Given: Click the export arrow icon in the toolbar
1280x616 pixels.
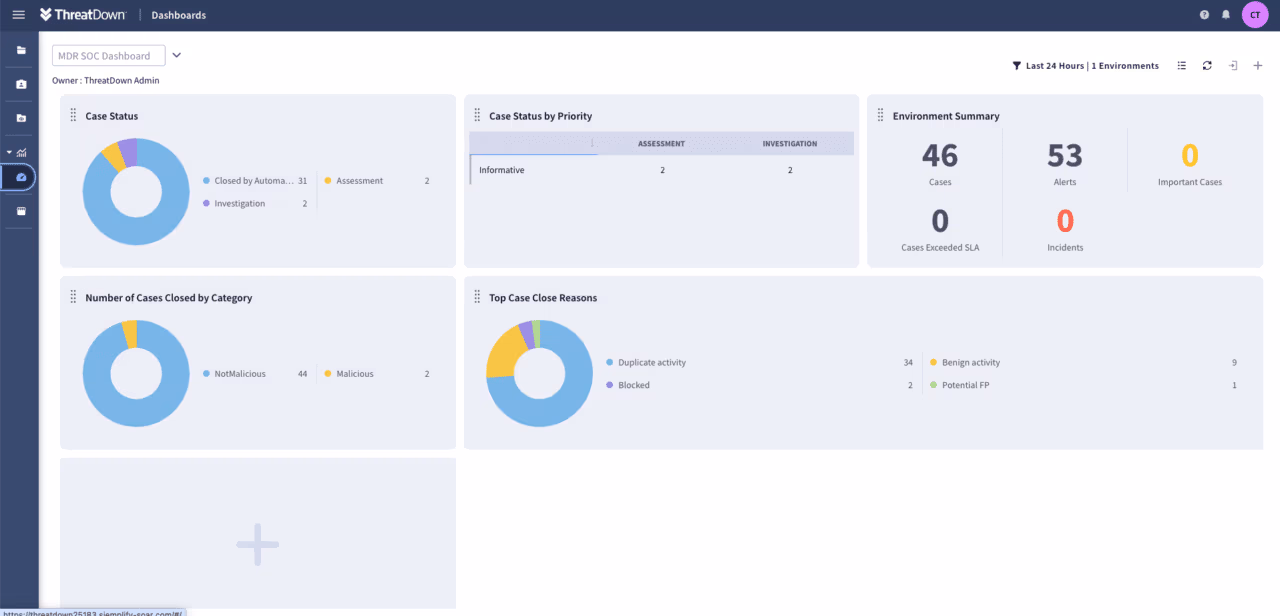Looking at the screenshot, I should pyautogui.click(x=1232, y=65).
